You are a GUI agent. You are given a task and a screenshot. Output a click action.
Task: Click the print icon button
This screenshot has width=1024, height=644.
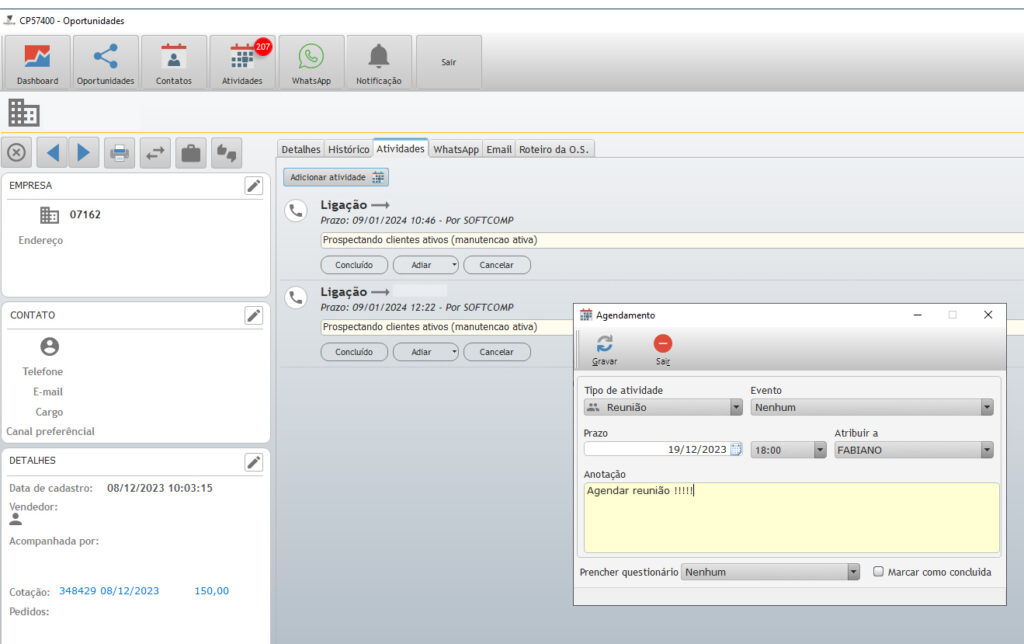click(x=119, y=153)
